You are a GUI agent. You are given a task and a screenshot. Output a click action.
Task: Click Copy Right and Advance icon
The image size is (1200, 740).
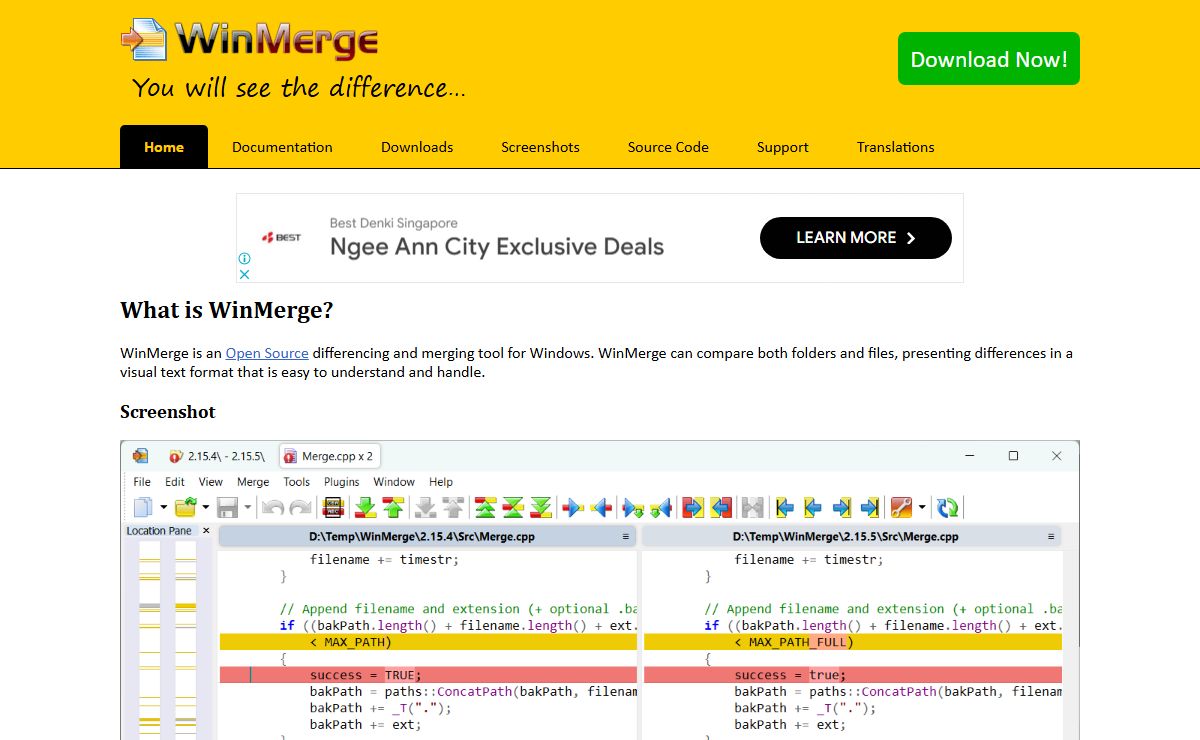[633, 509]
